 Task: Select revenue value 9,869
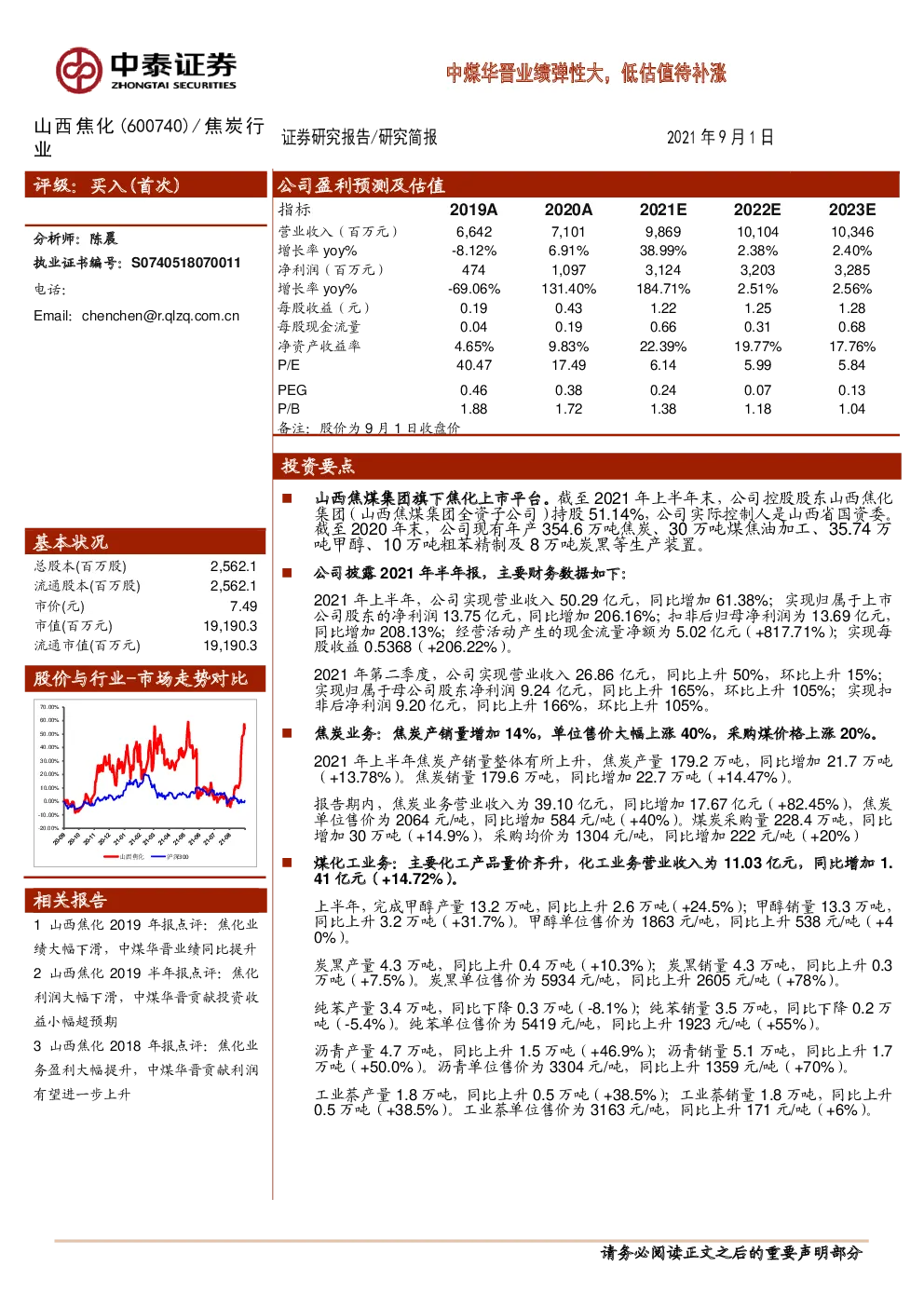663,232
